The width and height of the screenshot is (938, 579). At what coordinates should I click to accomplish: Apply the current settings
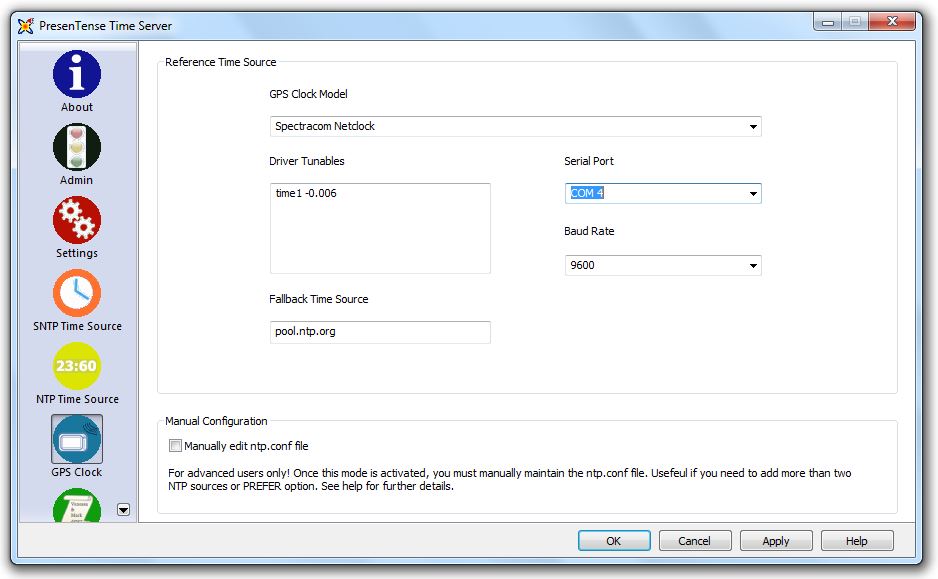tap(776, 540)
